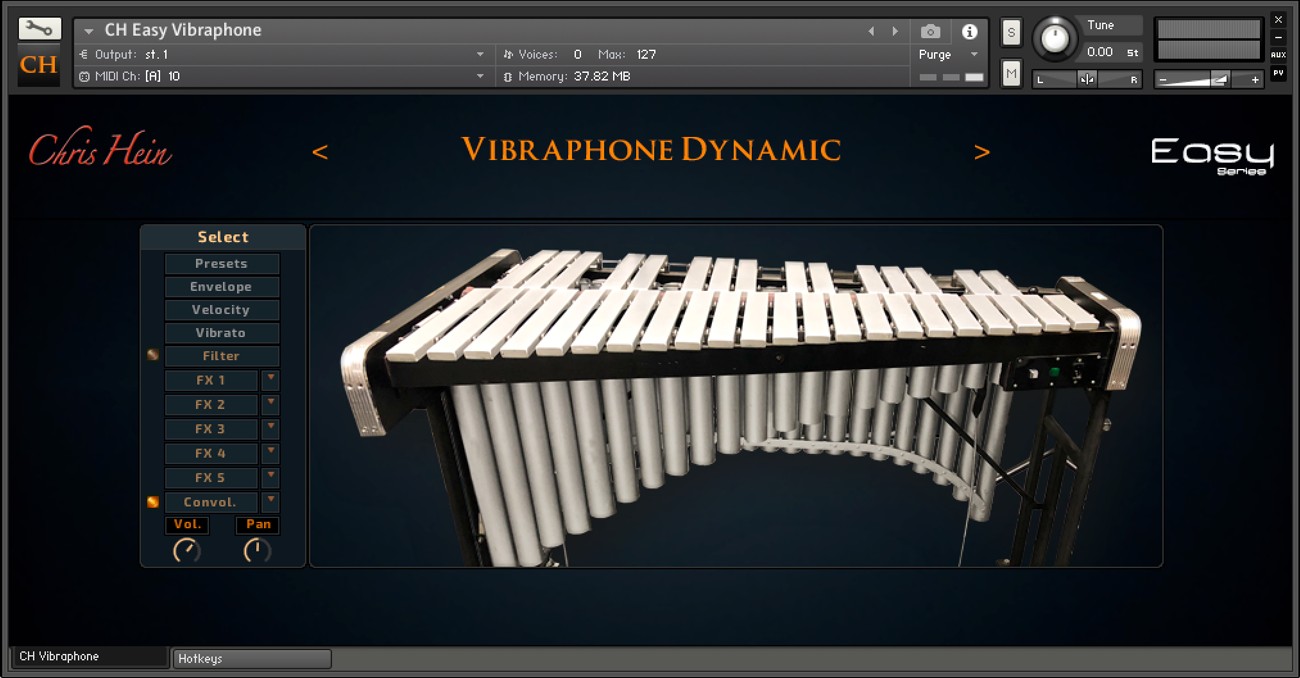This screenshot has height=678, width=1300.
Task: Click the Output routing icon
Action: coord(84,54)
